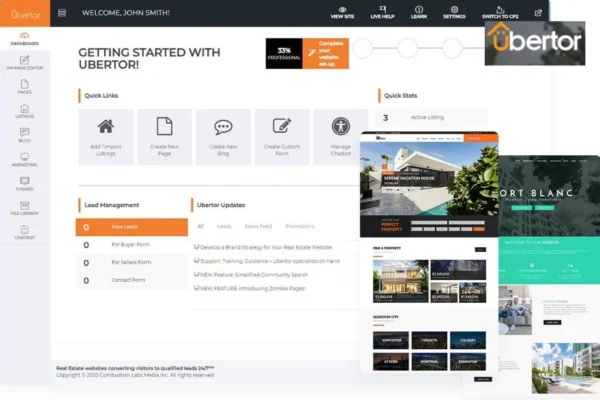Open Themes in sidebar
This screenshot has width=600, height=400.
click(x=24, y=184)
